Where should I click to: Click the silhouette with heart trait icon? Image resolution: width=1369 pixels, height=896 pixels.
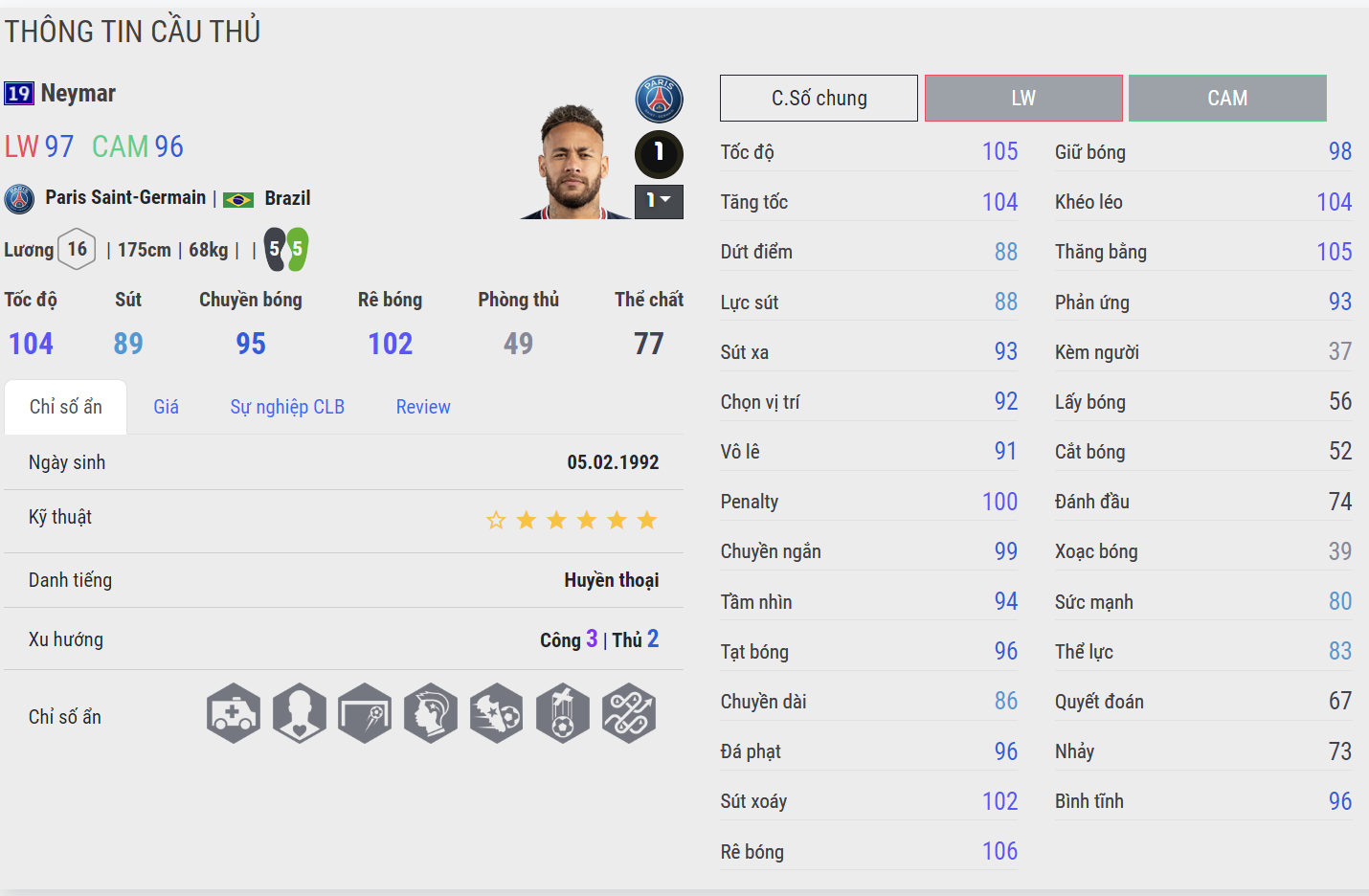[300, 713]
